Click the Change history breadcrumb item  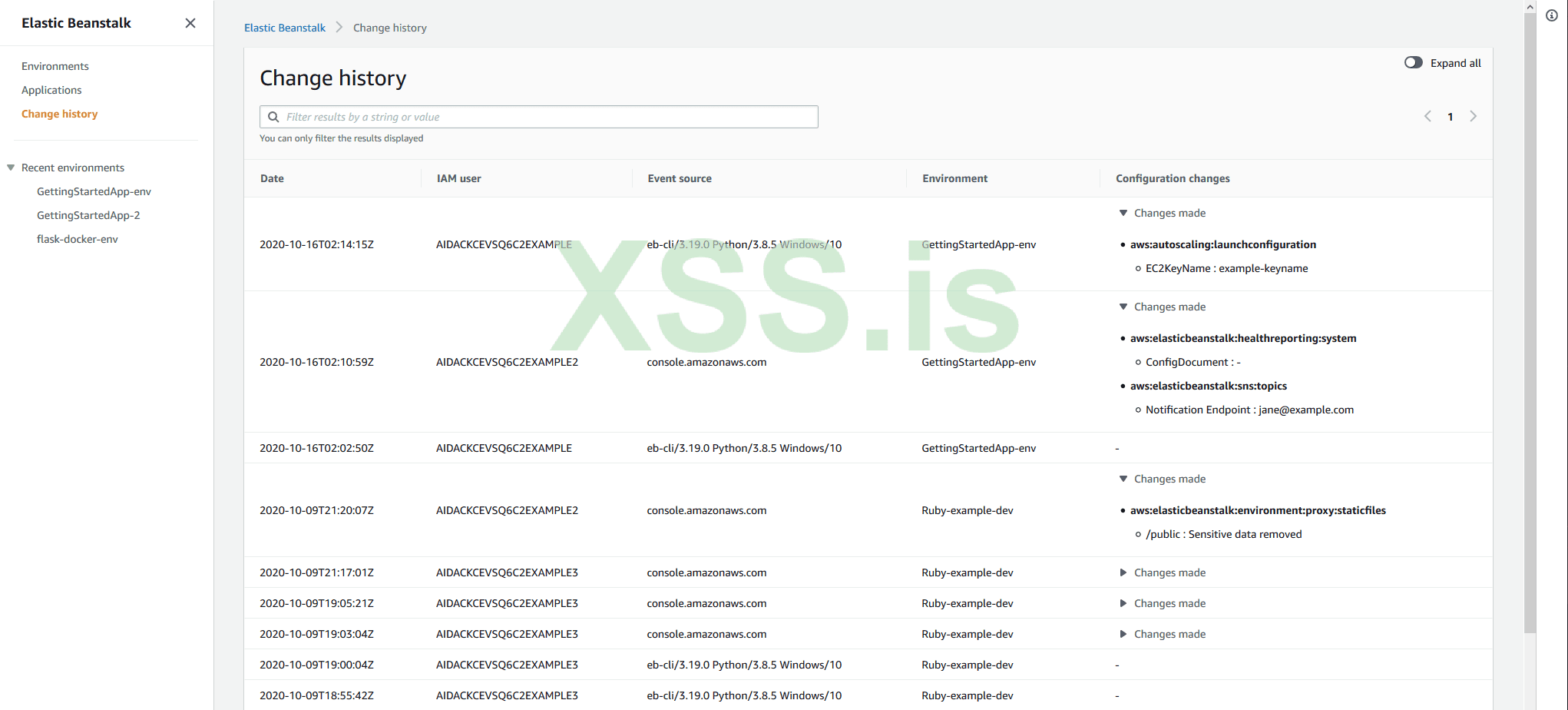coord(390,28)
